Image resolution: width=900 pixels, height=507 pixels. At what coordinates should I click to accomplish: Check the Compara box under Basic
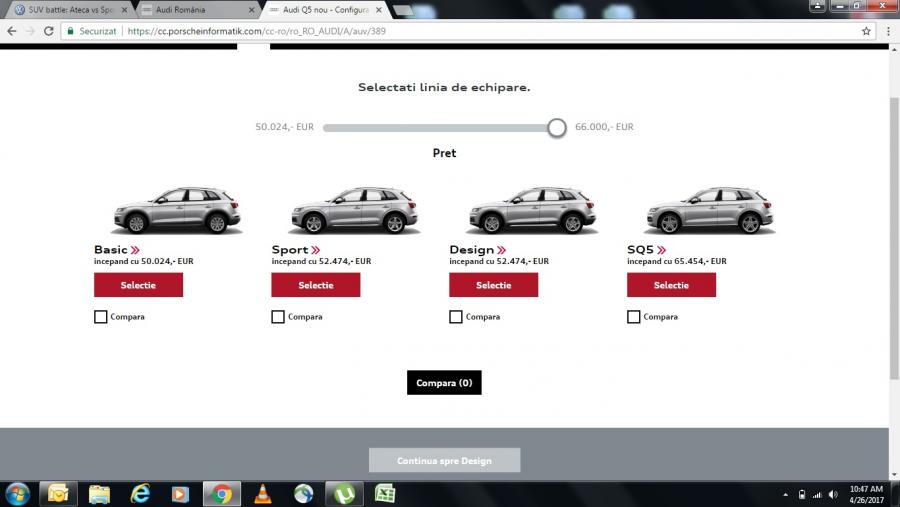pos(100,317)
